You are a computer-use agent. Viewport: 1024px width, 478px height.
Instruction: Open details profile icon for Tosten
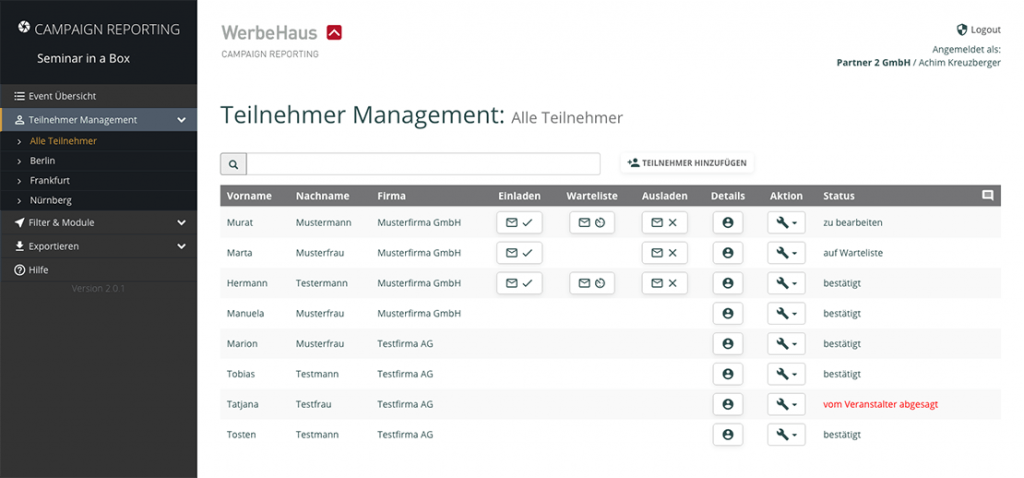(x=728, y=434)
